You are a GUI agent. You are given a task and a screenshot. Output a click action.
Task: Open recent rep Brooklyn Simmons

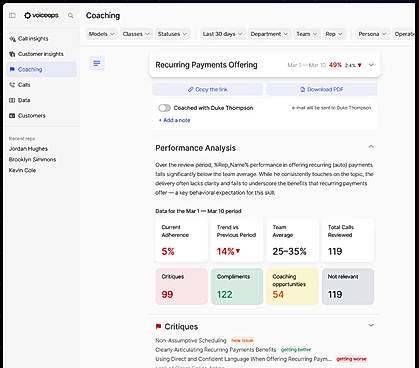click(x=32, y=159)
